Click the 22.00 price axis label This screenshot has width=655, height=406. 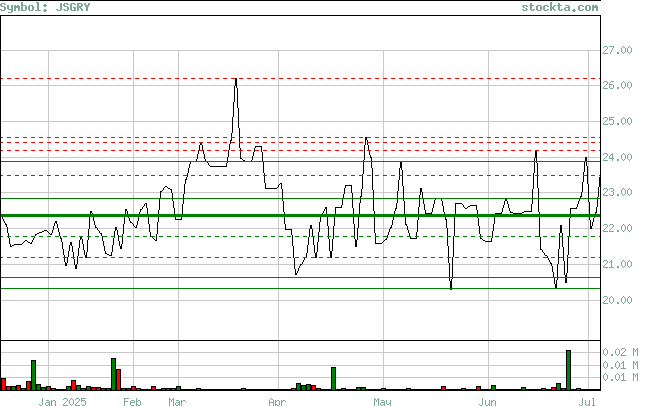click(617, 228)
